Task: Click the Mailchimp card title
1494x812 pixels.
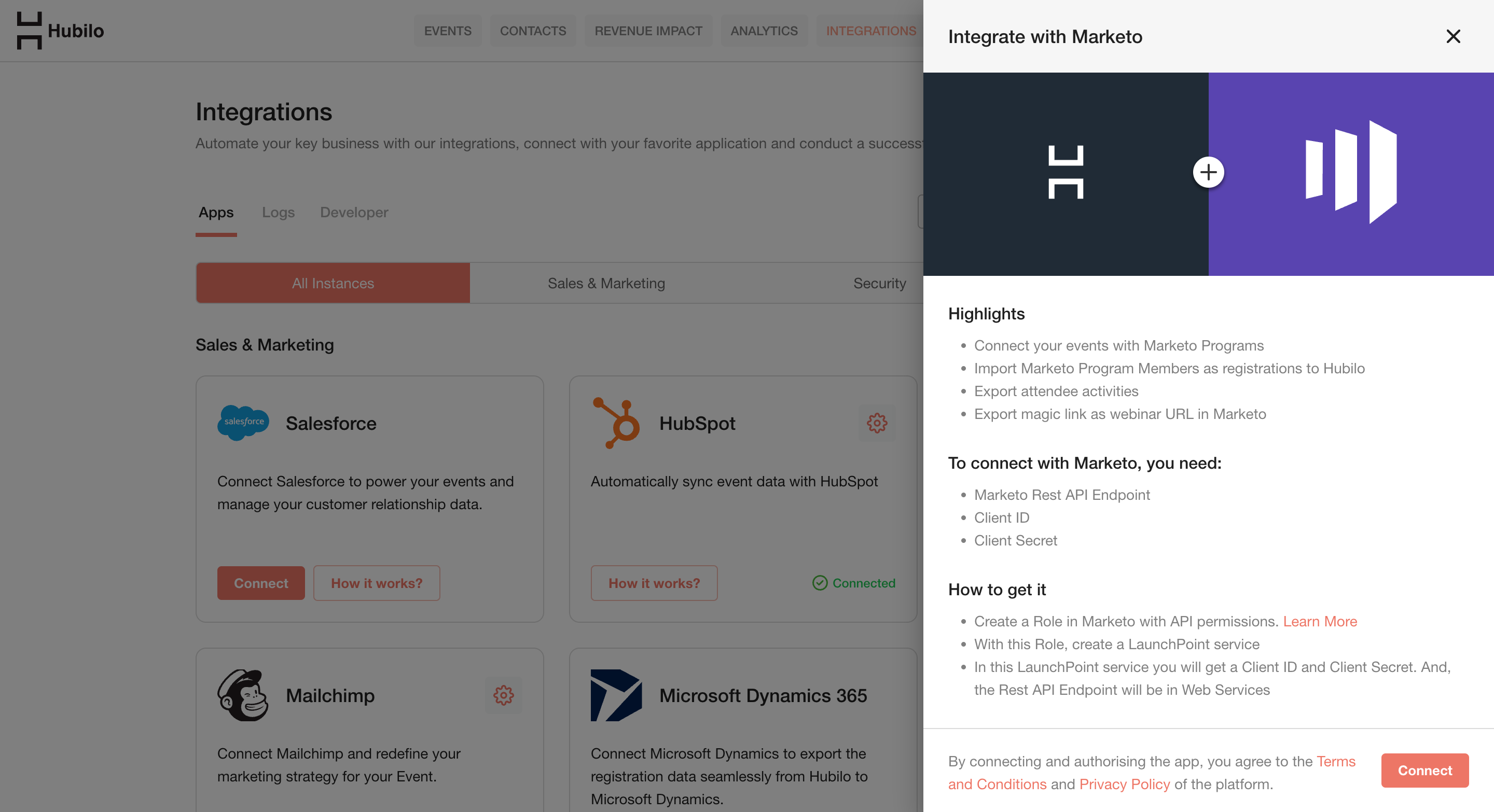Action: (330, 695)
